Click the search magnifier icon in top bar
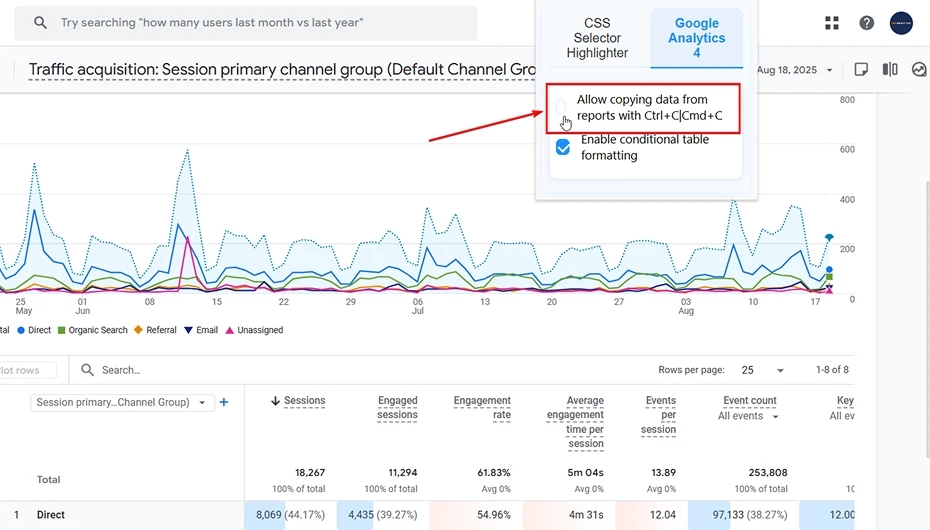The height and width of the screenshot is (530, 930). pyautogui.click(x=40, y=23)
